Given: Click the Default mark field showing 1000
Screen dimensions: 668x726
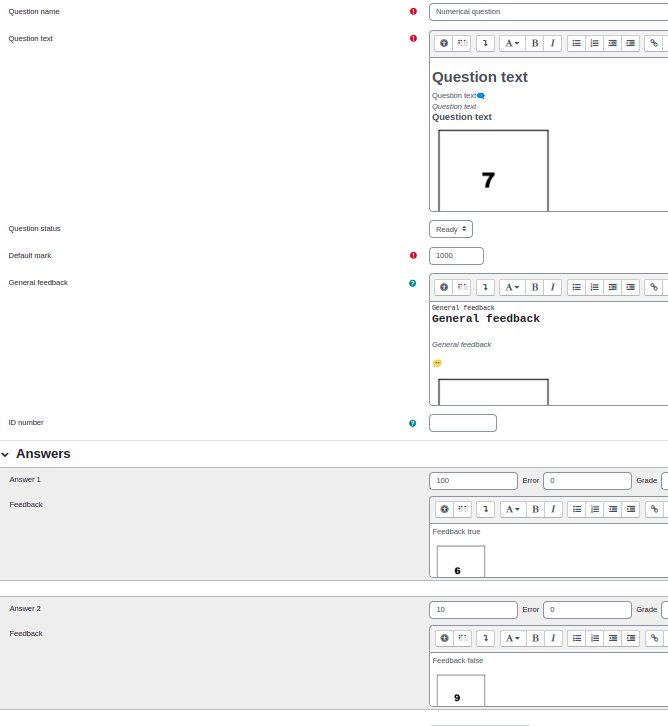Looking at the screenshot, I should coord(456,256).
